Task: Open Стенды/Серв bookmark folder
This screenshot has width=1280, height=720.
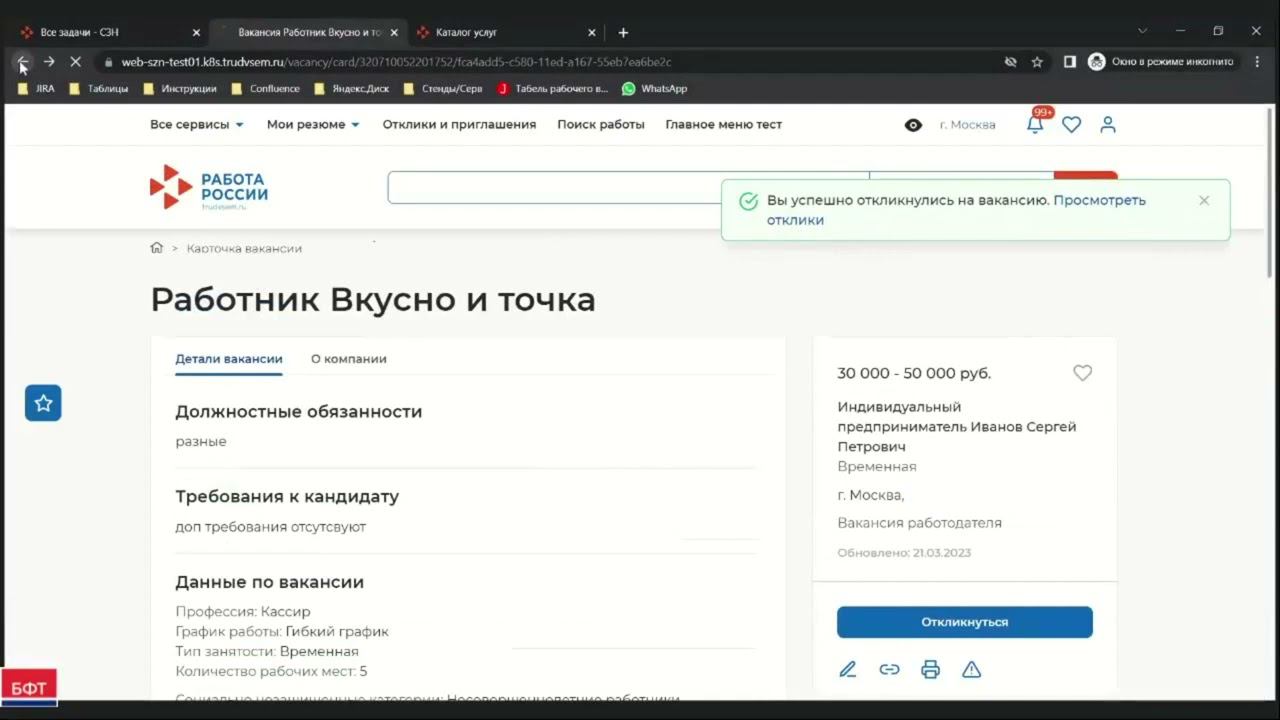Action: coord(443,89)
